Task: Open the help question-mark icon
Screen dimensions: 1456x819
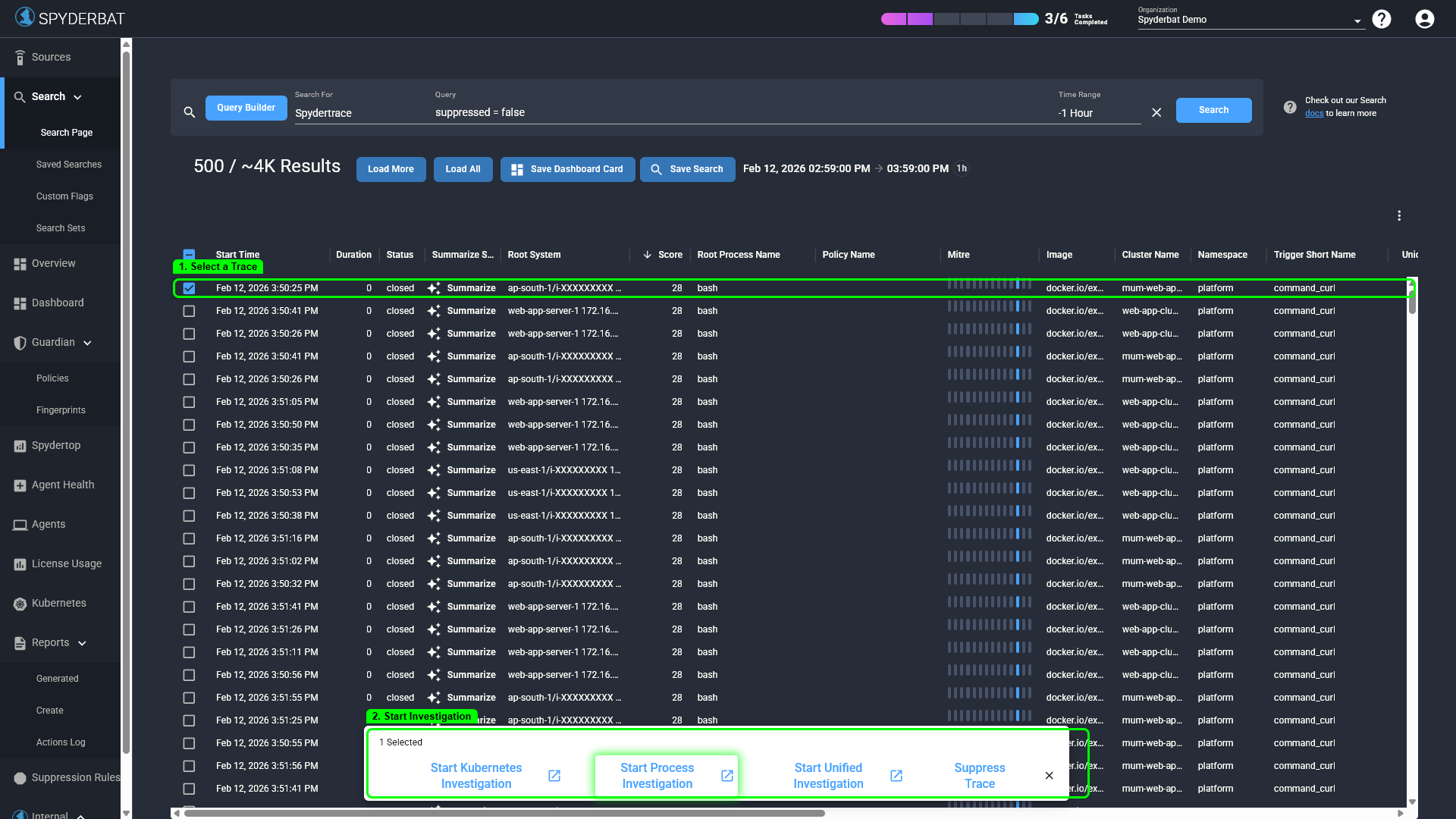Action: click(1382, 19)
